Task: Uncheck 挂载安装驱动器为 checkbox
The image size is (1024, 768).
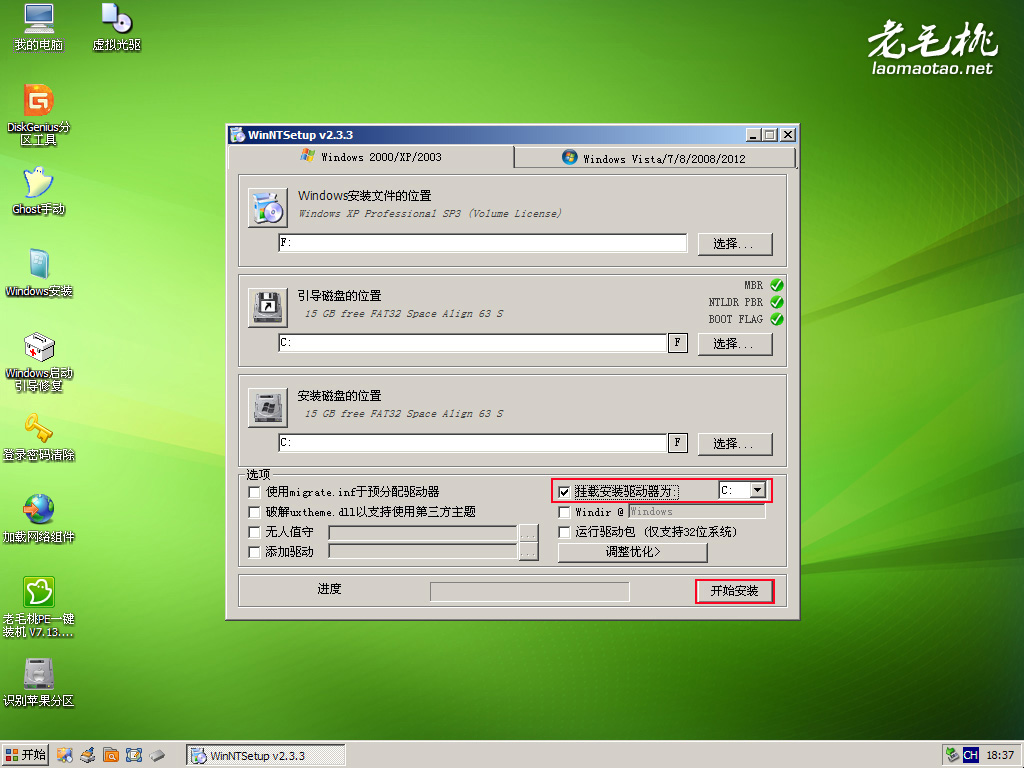Action: tap(564, 492)
